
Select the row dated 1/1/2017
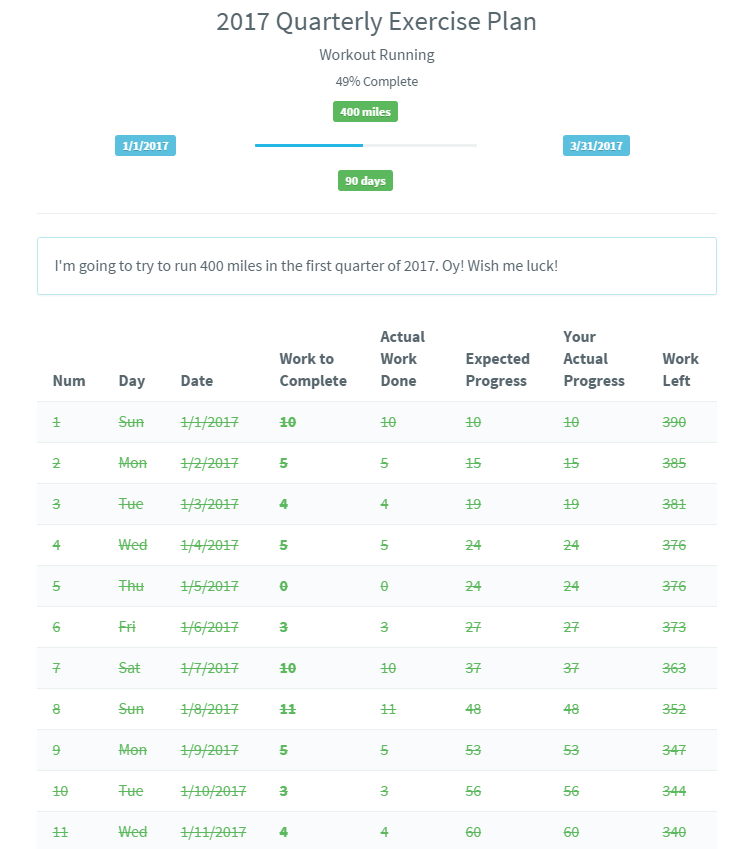(377, 422)
